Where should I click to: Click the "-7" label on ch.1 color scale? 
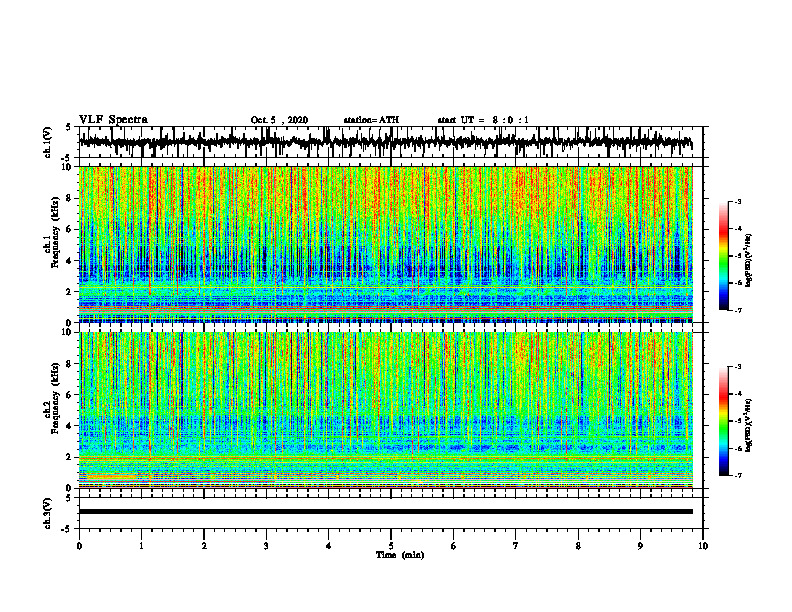click(738, 310)
